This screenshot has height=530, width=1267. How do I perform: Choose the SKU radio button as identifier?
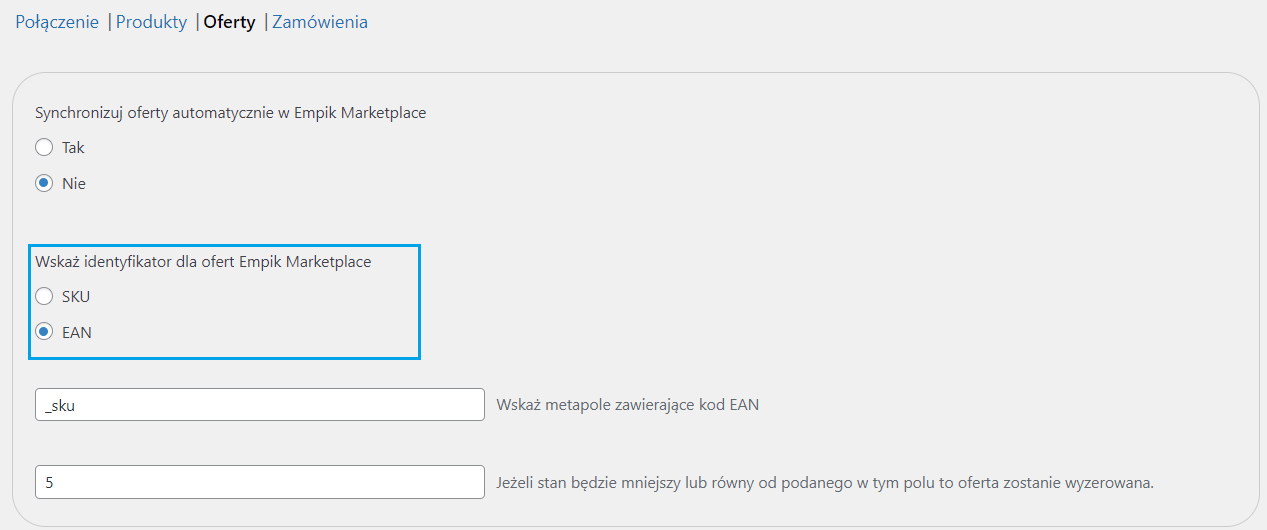pyautogui.click(x=44, y=297)
